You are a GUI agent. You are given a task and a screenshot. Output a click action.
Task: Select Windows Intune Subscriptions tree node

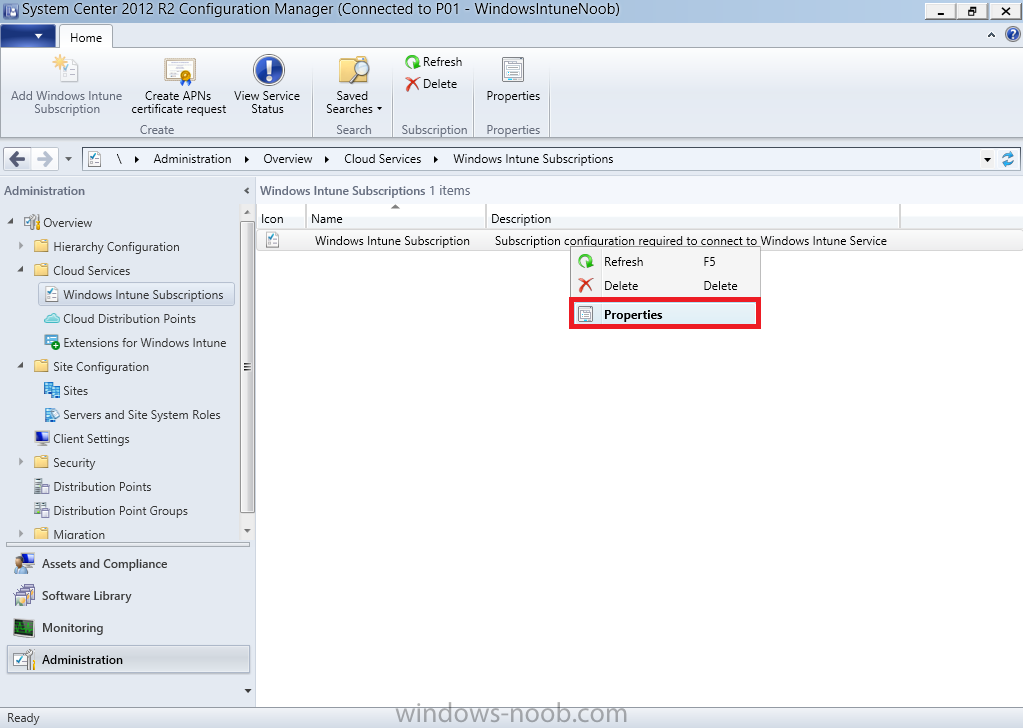point(136,294)
